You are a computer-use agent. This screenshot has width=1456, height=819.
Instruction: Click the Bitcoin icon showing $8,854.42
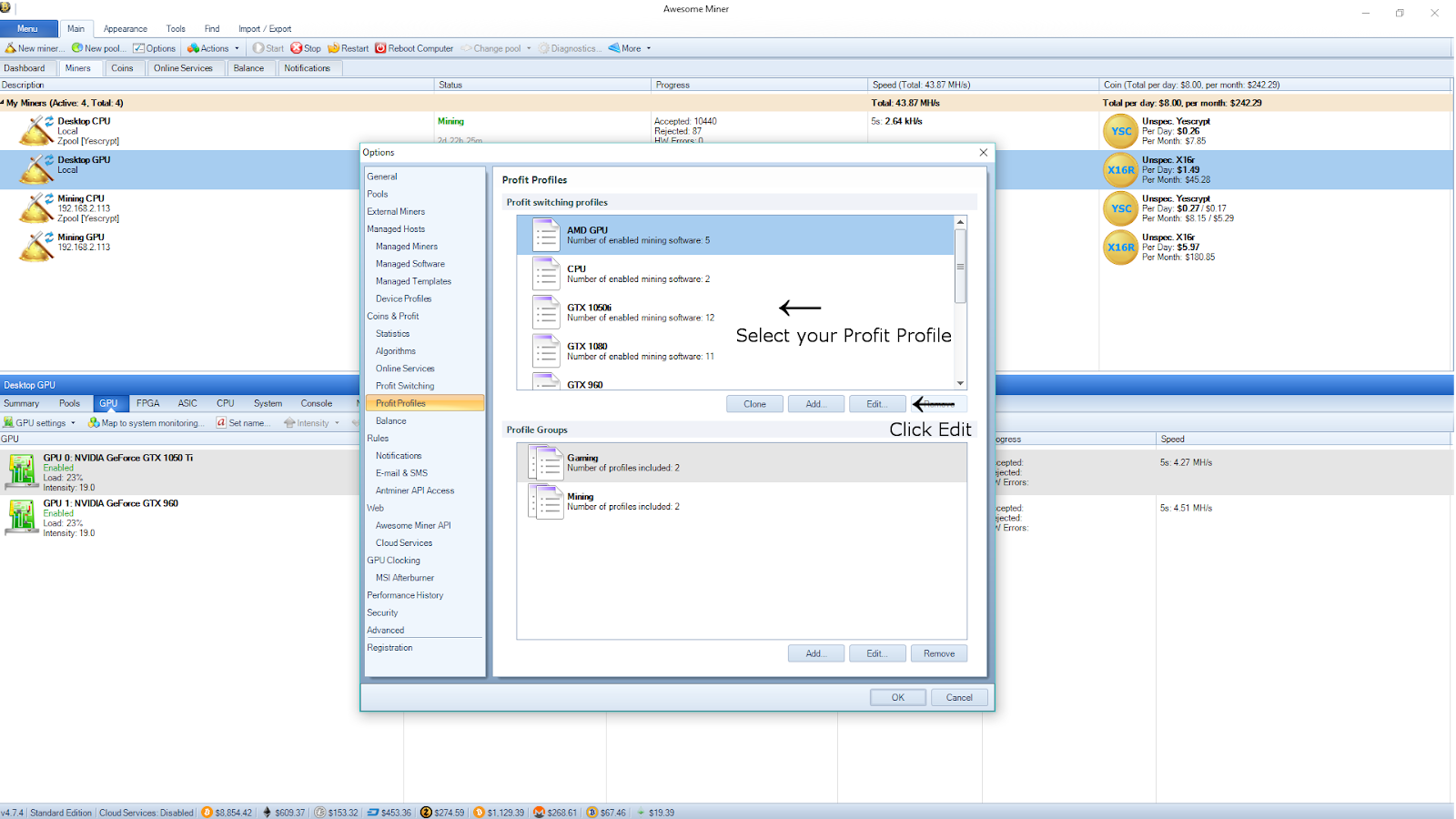tap(207, 813)
